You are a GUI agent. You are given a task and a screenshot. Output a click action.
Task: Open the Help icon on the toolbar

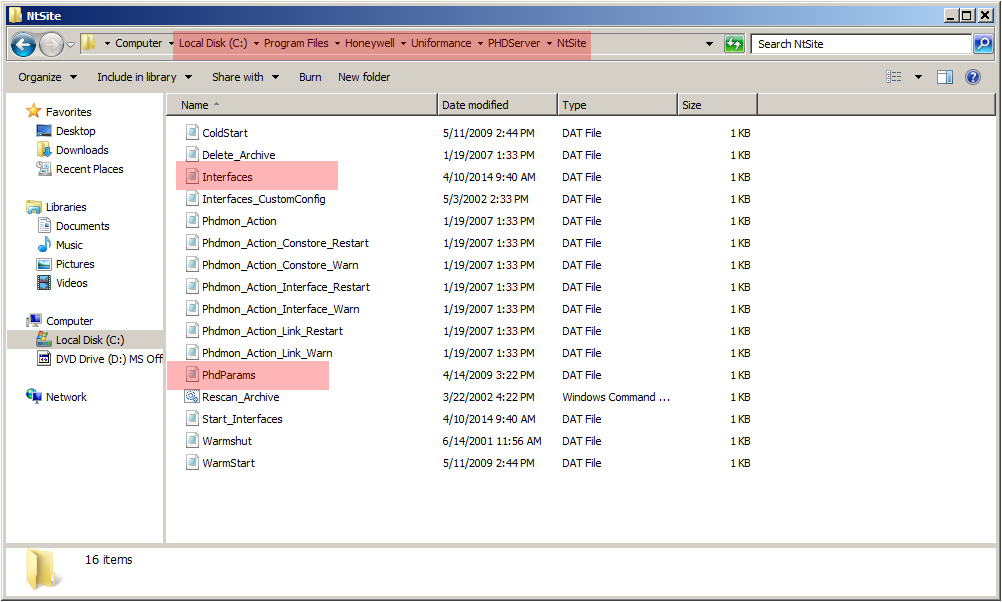971,77
